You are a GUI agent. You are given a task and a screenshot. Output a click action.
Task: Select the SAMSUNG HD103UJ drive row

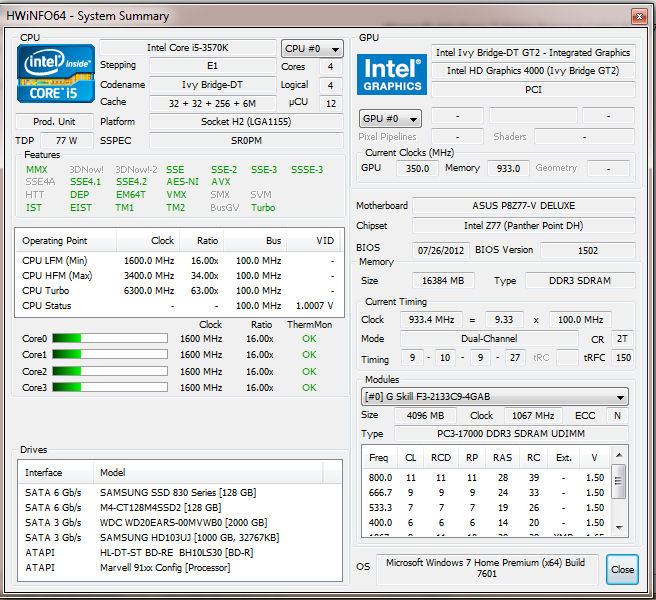point(180,538)
